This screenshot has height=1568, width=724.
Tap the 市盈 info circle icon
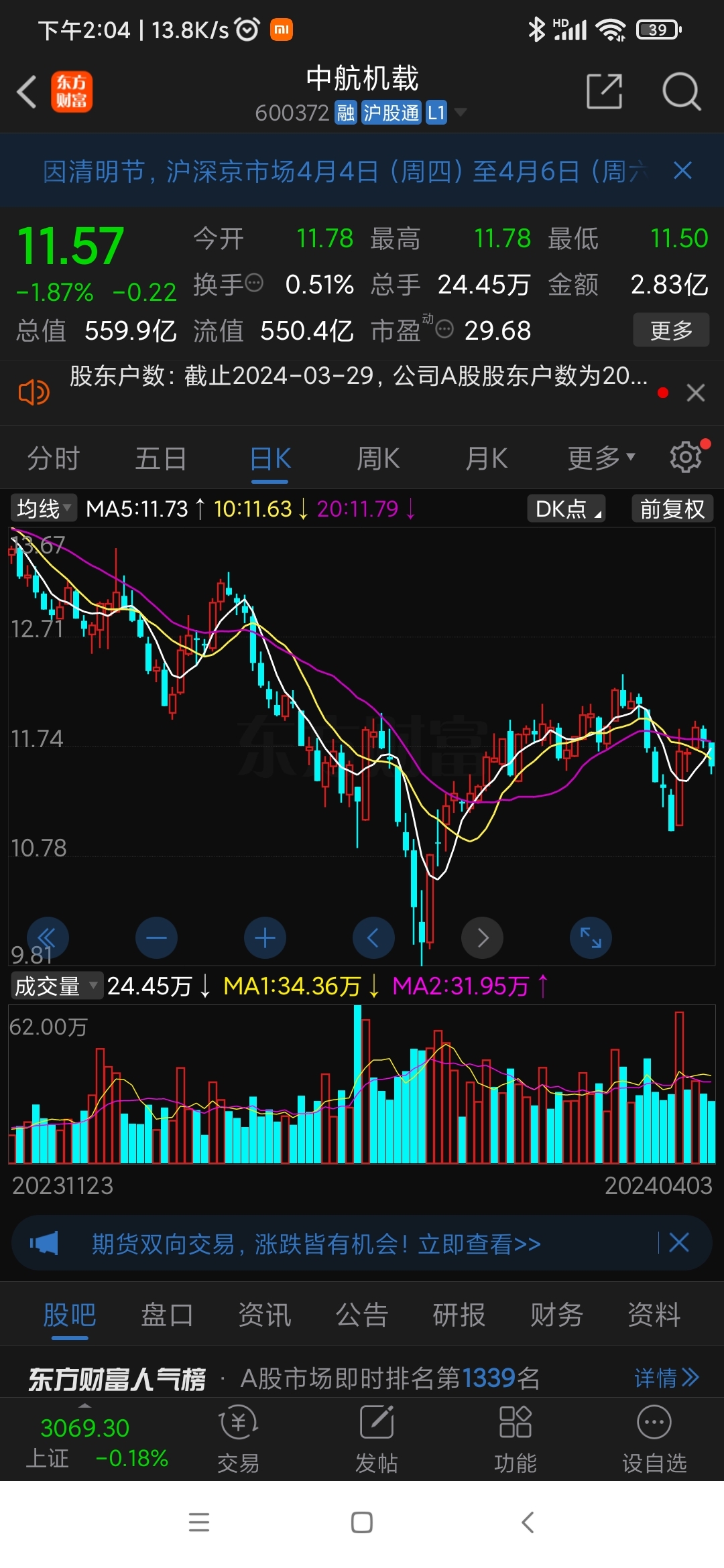click(444, 329)
